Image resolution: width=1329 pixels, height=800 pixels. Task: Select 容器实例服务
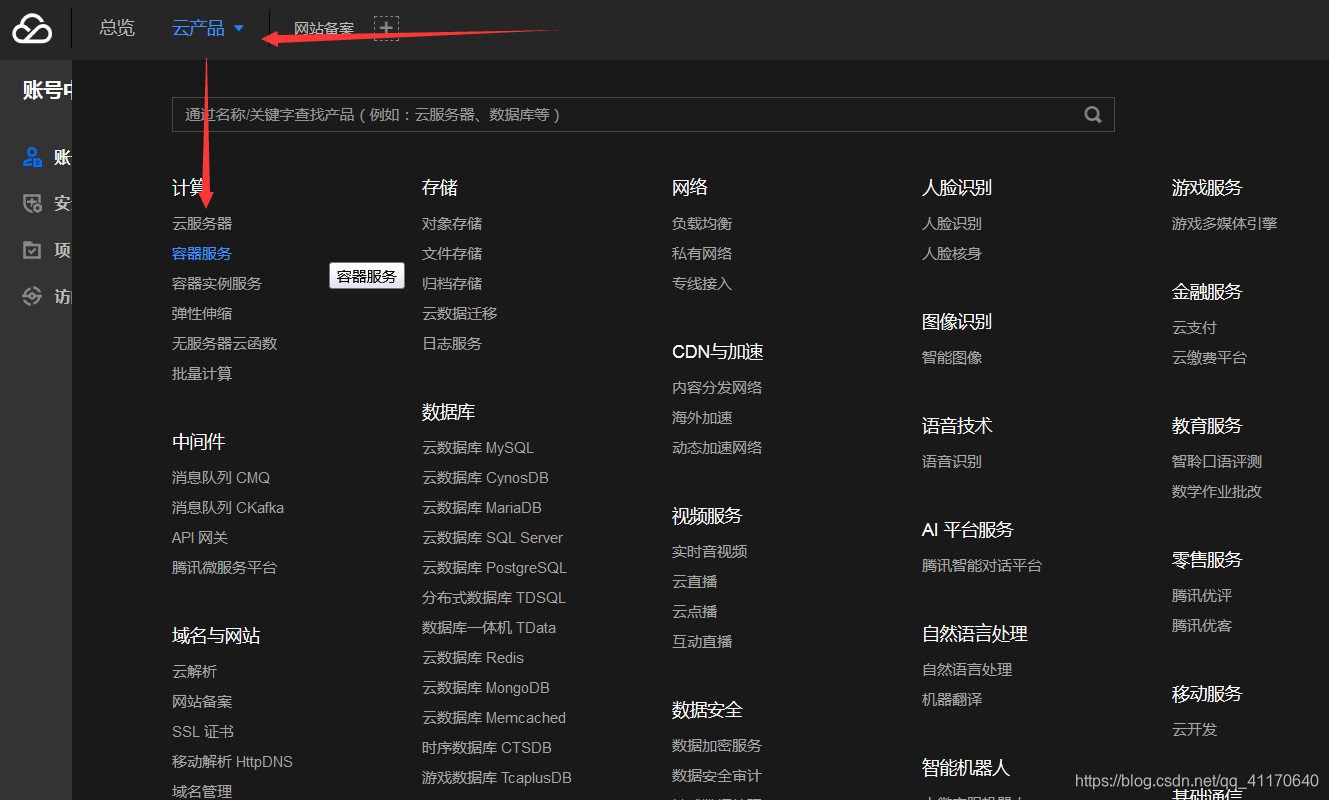217,284
